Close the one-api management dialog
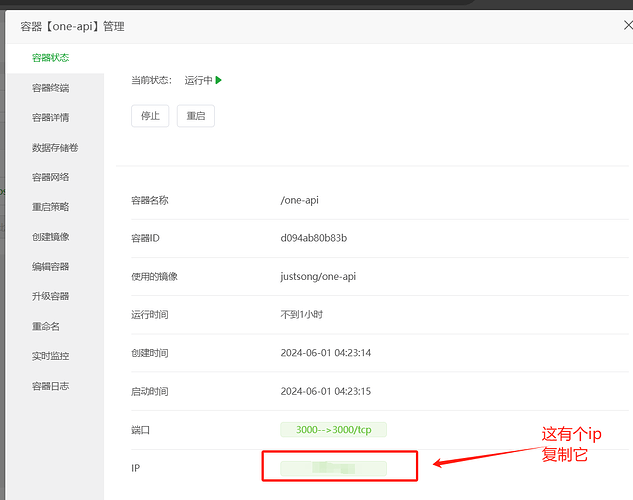This screenshot has height=500, width=633. [628, 25]
